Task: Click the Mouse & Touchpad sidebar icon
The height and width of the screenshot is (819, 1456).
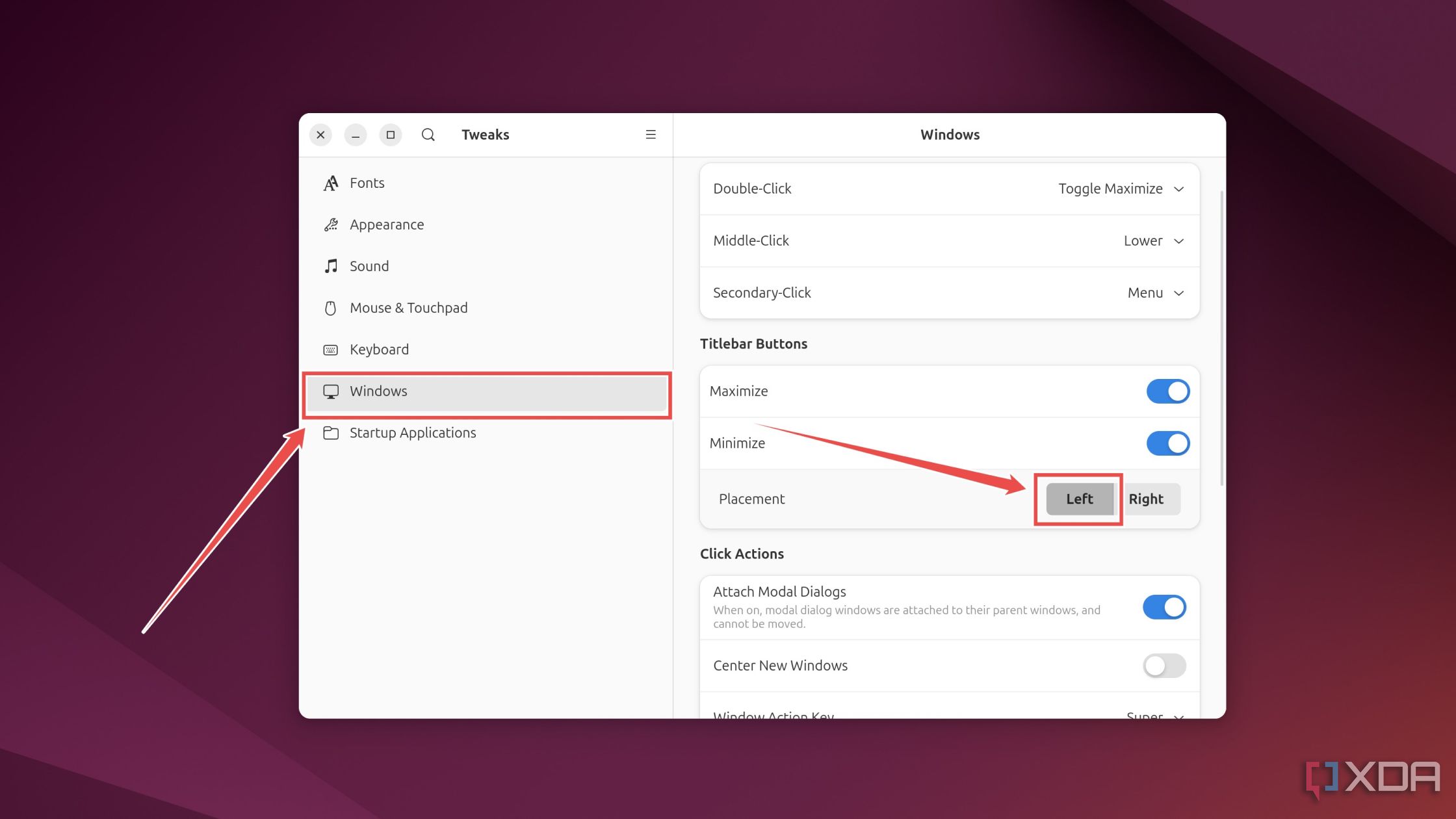Action: pyautogui.click(x=331, y=307)
